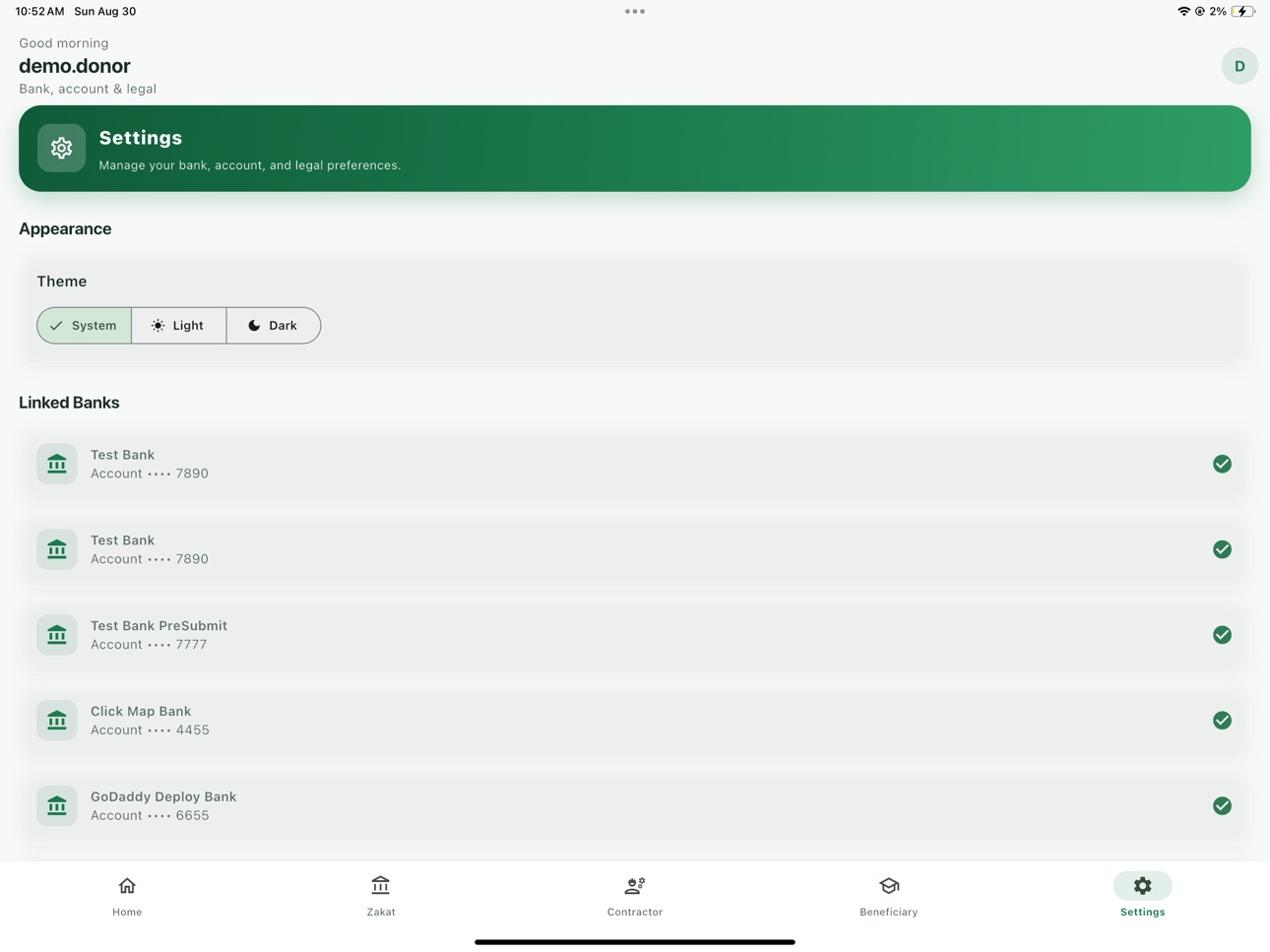The width and height of the screenshot is (1270, 952).
Task: Select the System theme option
Action: 84,326
